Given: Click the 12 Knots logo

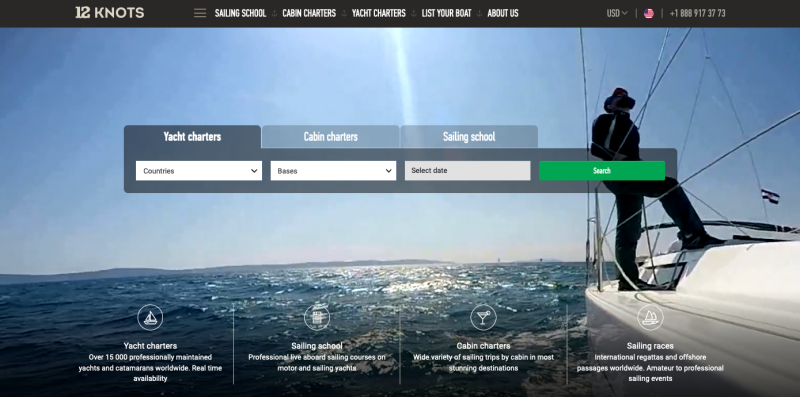Looking at the screenshot, I should [110, 13].
